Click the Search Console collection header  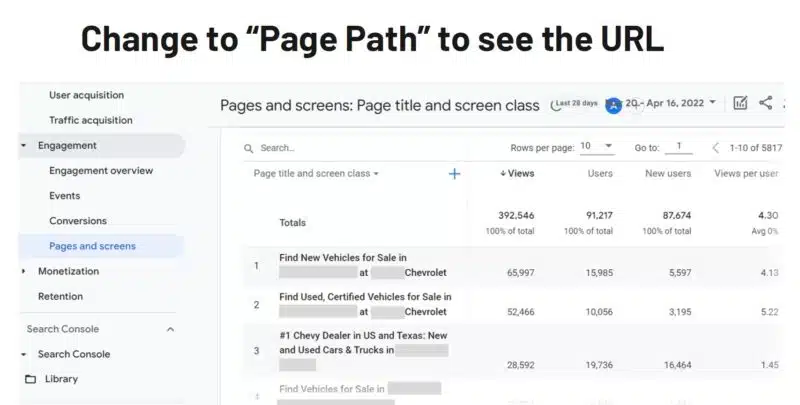[63, 329]
